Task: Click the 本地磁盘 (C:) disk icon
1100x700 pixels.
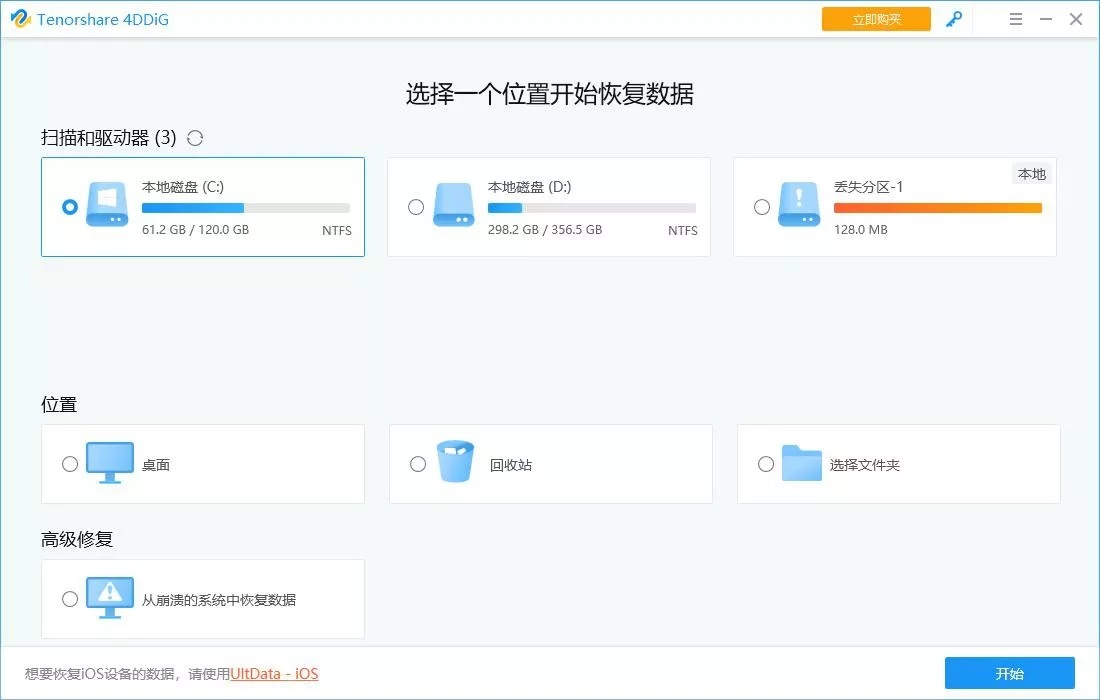Action: tap(107, 206)
